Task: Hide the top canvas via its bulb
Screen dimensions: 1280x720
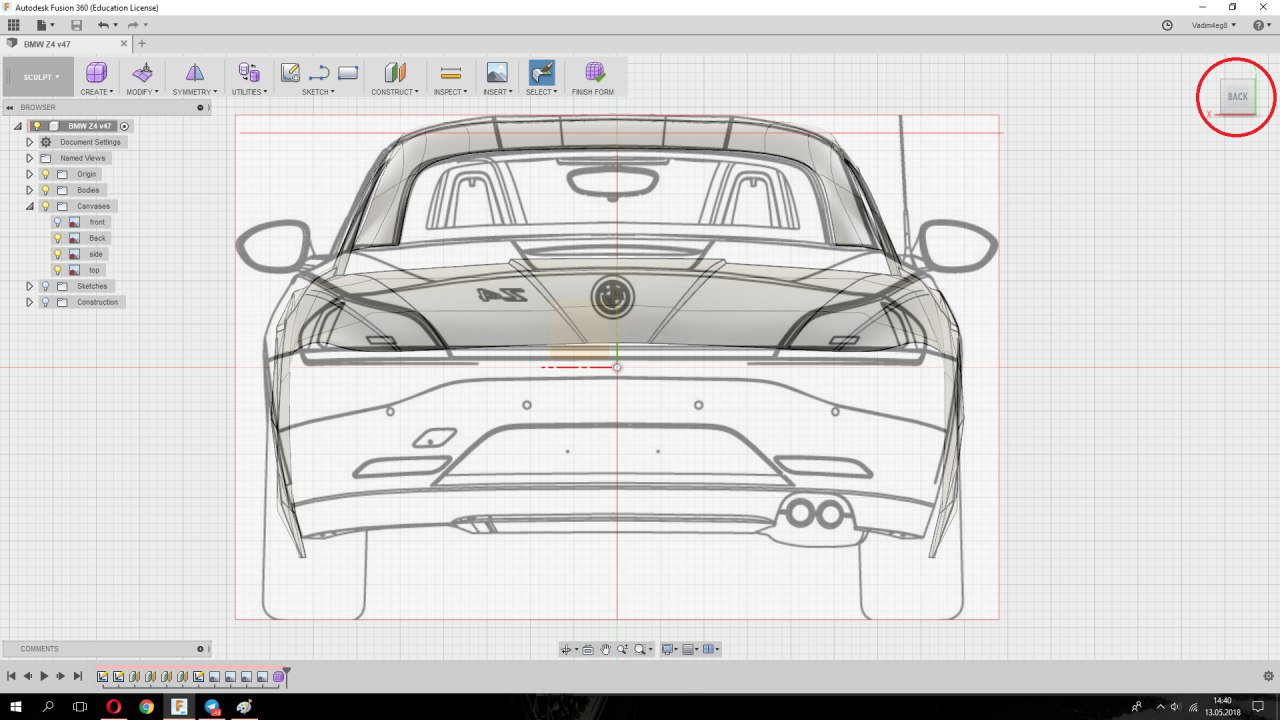Action: tap(57, 270)
